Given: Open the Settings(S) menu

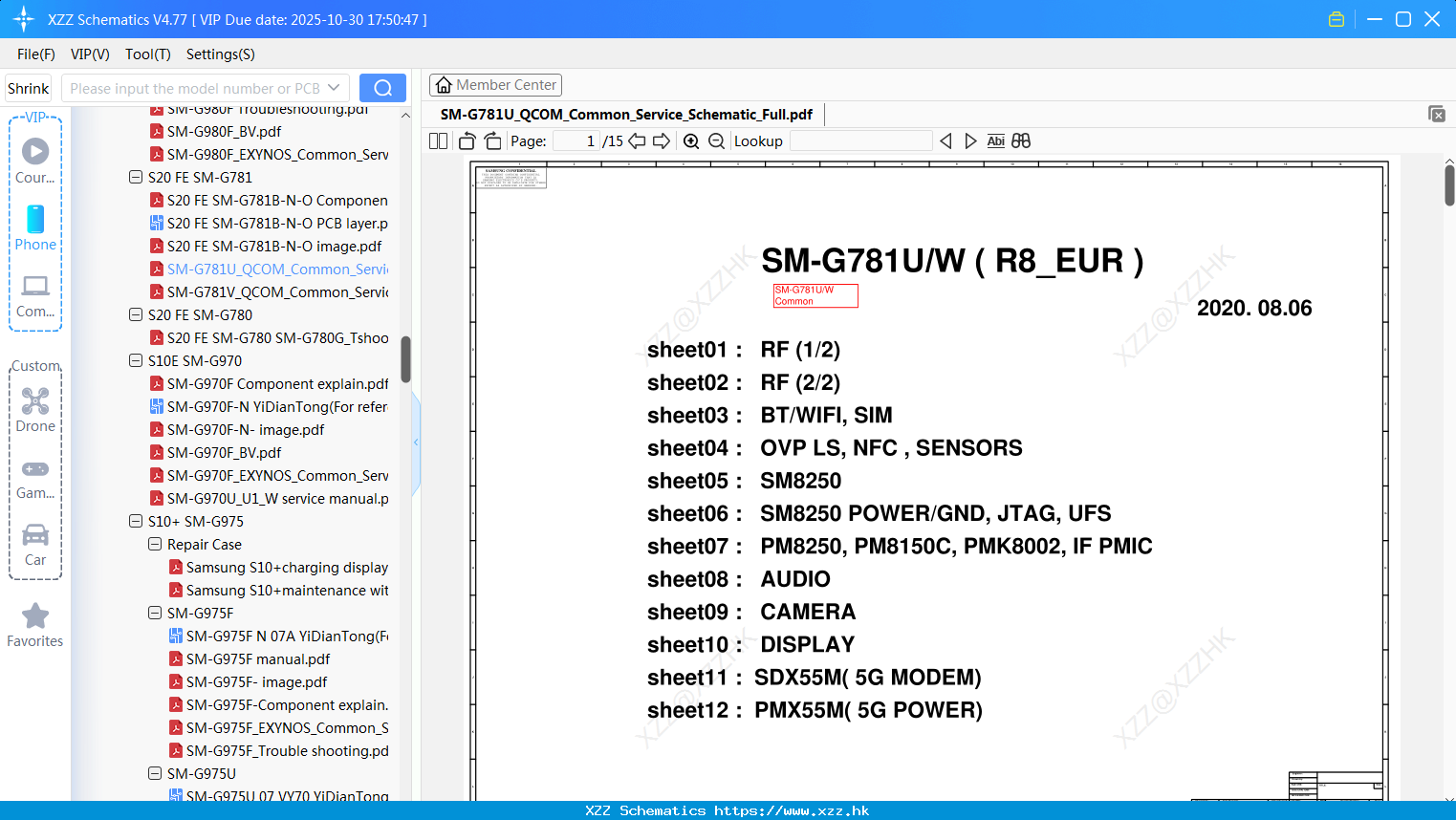Looking at the screenshot, I should click(221, 54).
